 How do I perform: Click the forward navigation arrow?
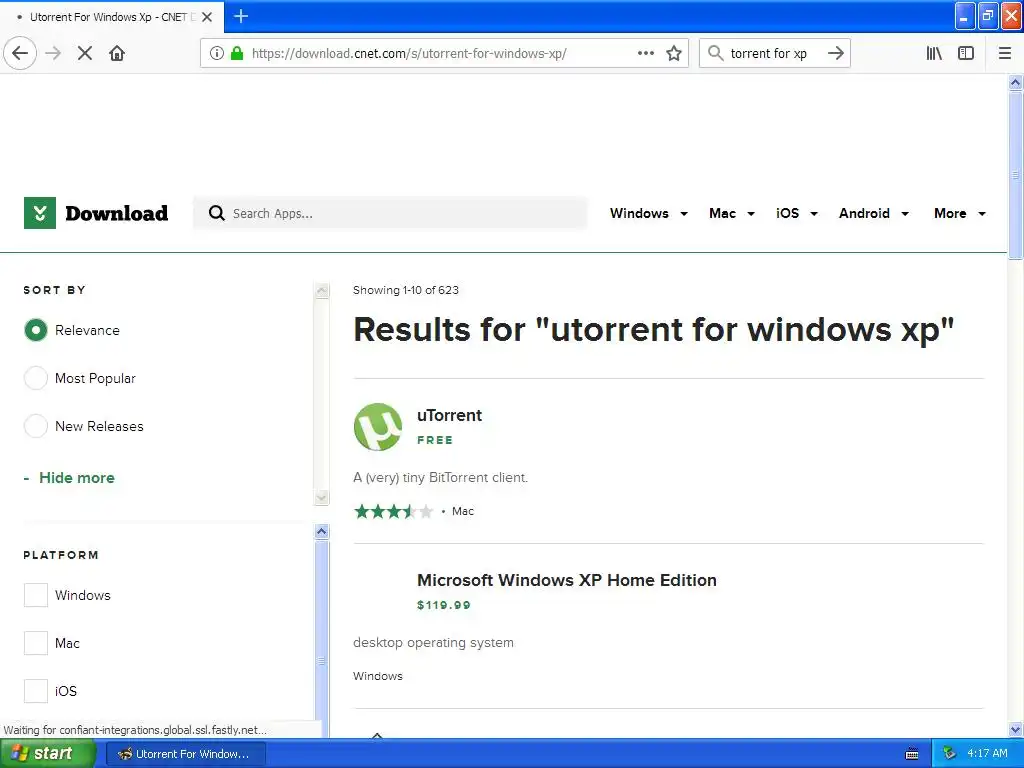click(53, 53)
